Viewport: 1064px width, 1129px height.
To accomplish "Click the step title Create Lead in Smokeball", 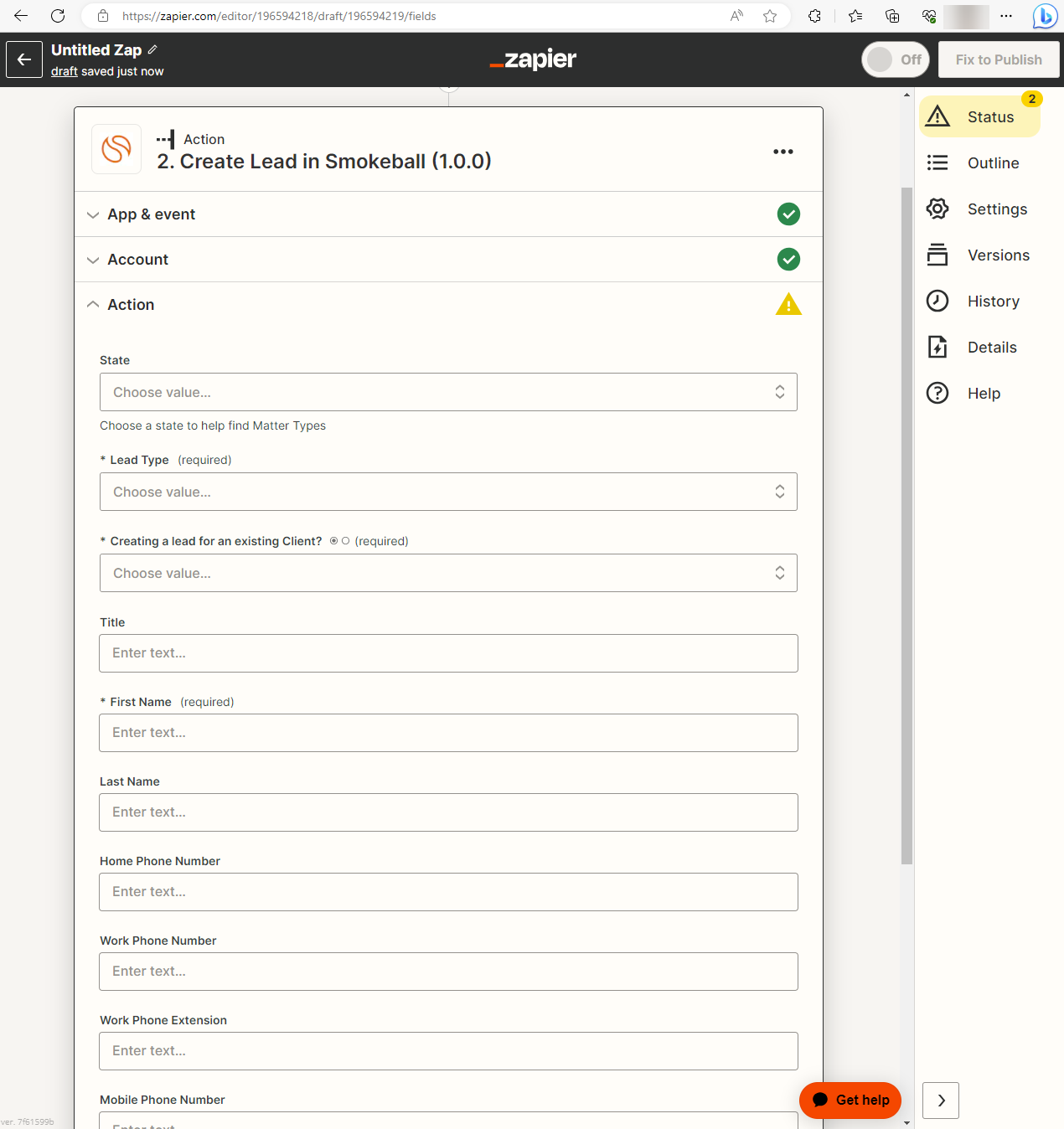I will (324, 161).
